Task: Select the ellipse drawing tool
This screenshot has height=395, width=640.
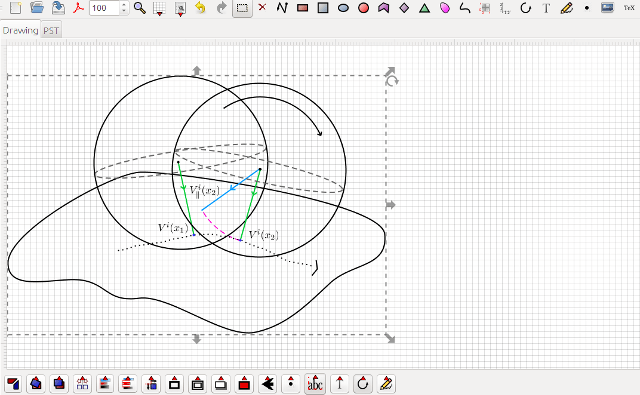Action: pyautogui.click(x=343, y=8)
